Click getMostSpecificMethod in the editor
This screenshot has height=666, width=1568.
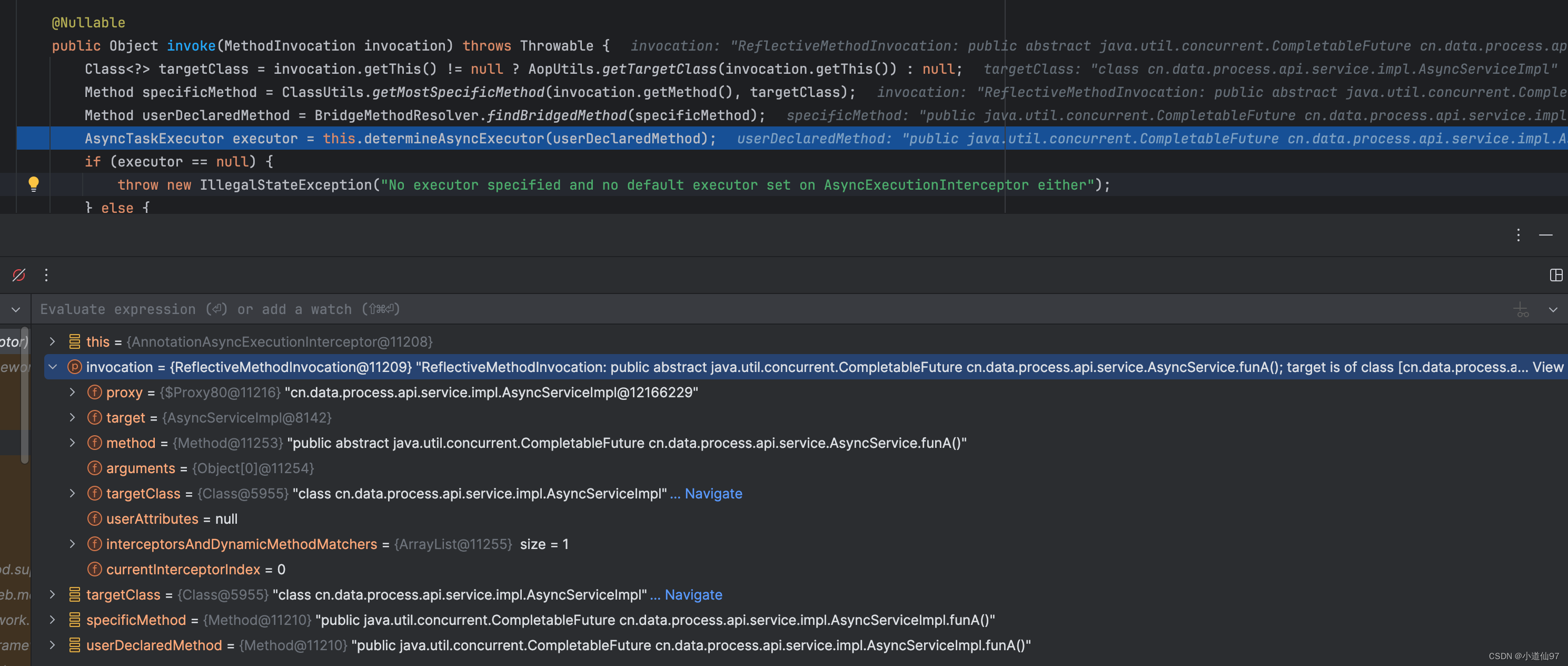[x=458, y=92]
